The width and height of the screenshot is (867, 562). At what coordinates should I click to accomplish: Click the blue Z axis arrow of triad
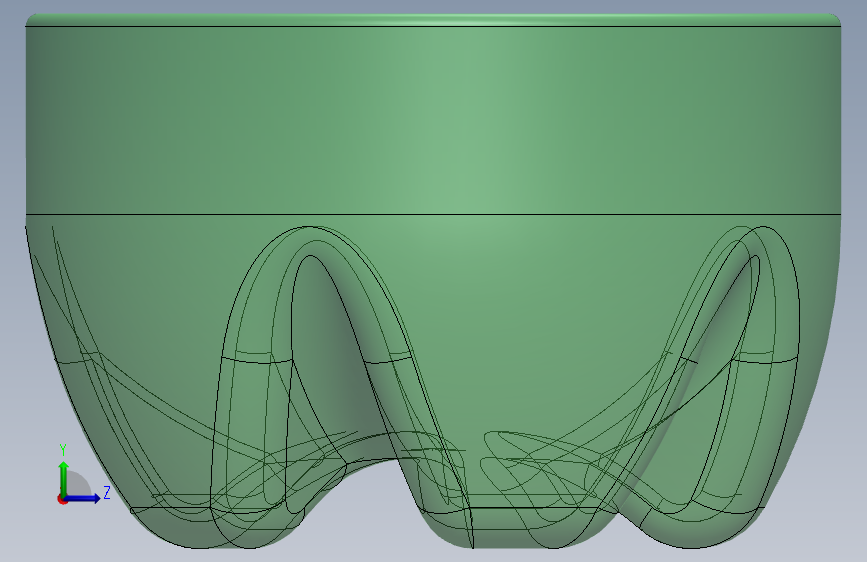[x=83, y=498]
